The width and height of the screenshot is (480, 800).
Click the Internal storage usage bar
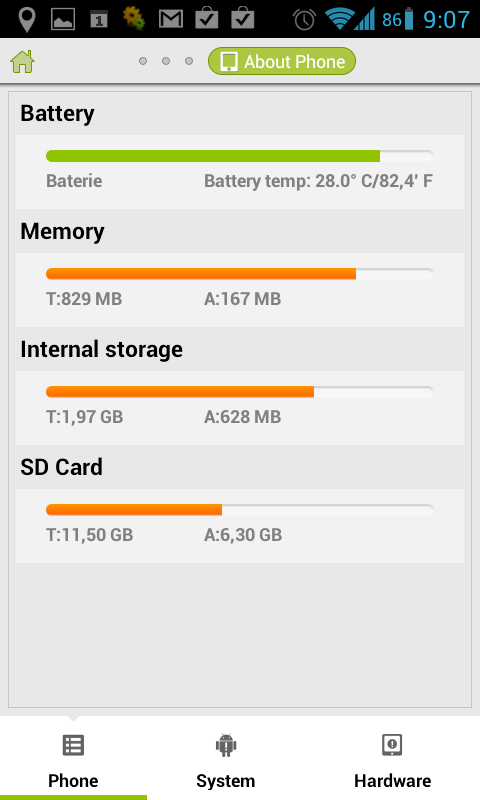[x=240, y=392]
